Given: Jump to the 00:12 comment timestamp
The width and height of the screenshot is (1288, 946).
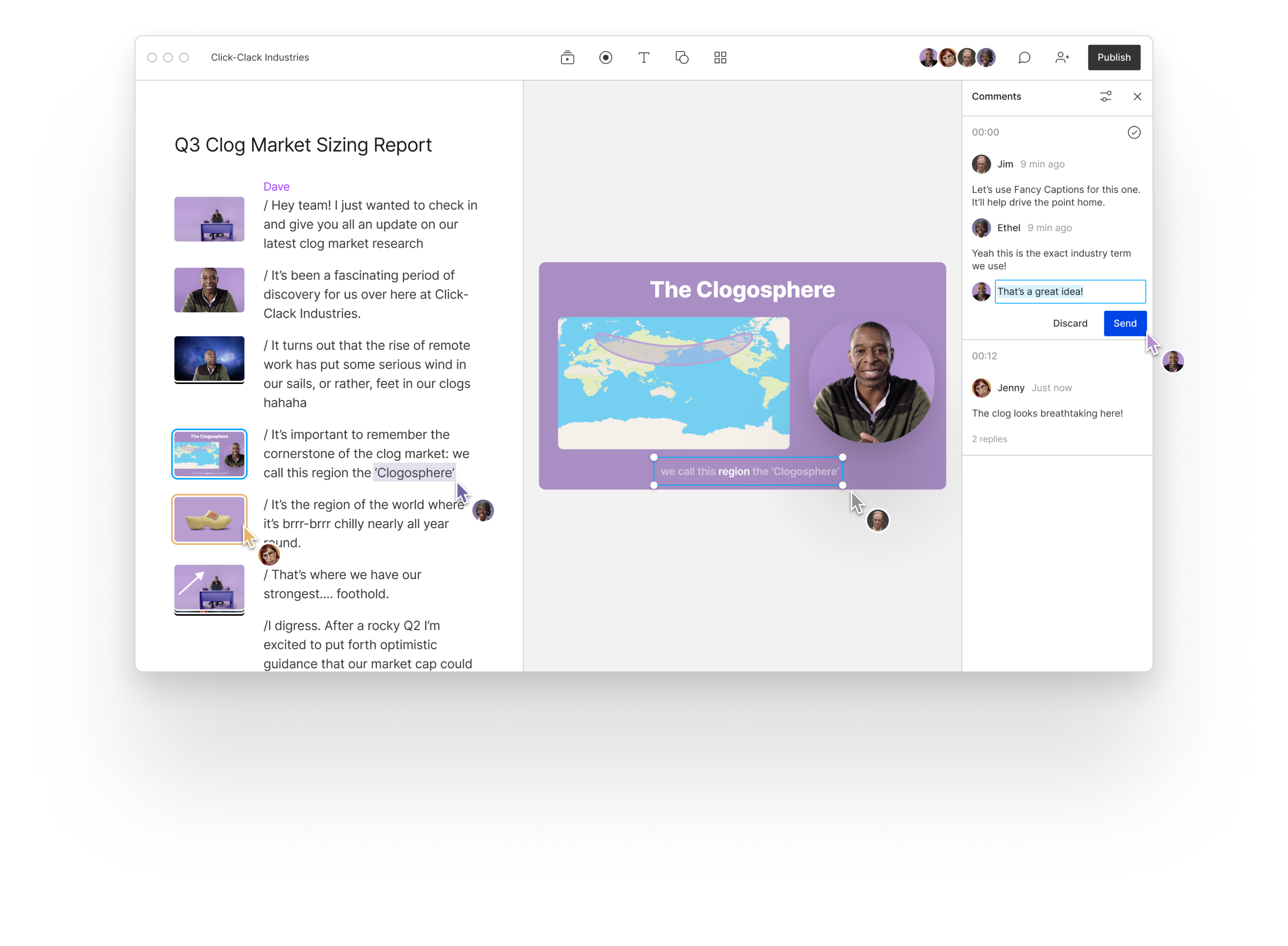Looking at the screenshot, I should point(984,356).
